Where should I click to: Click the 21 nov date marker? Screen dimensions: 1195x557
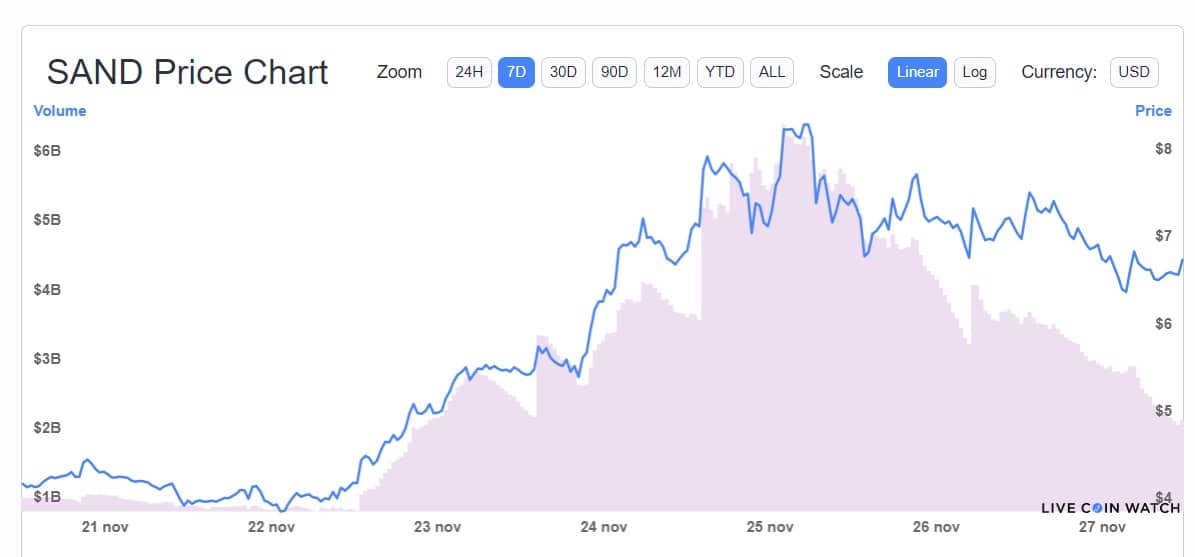coord(105,527)
